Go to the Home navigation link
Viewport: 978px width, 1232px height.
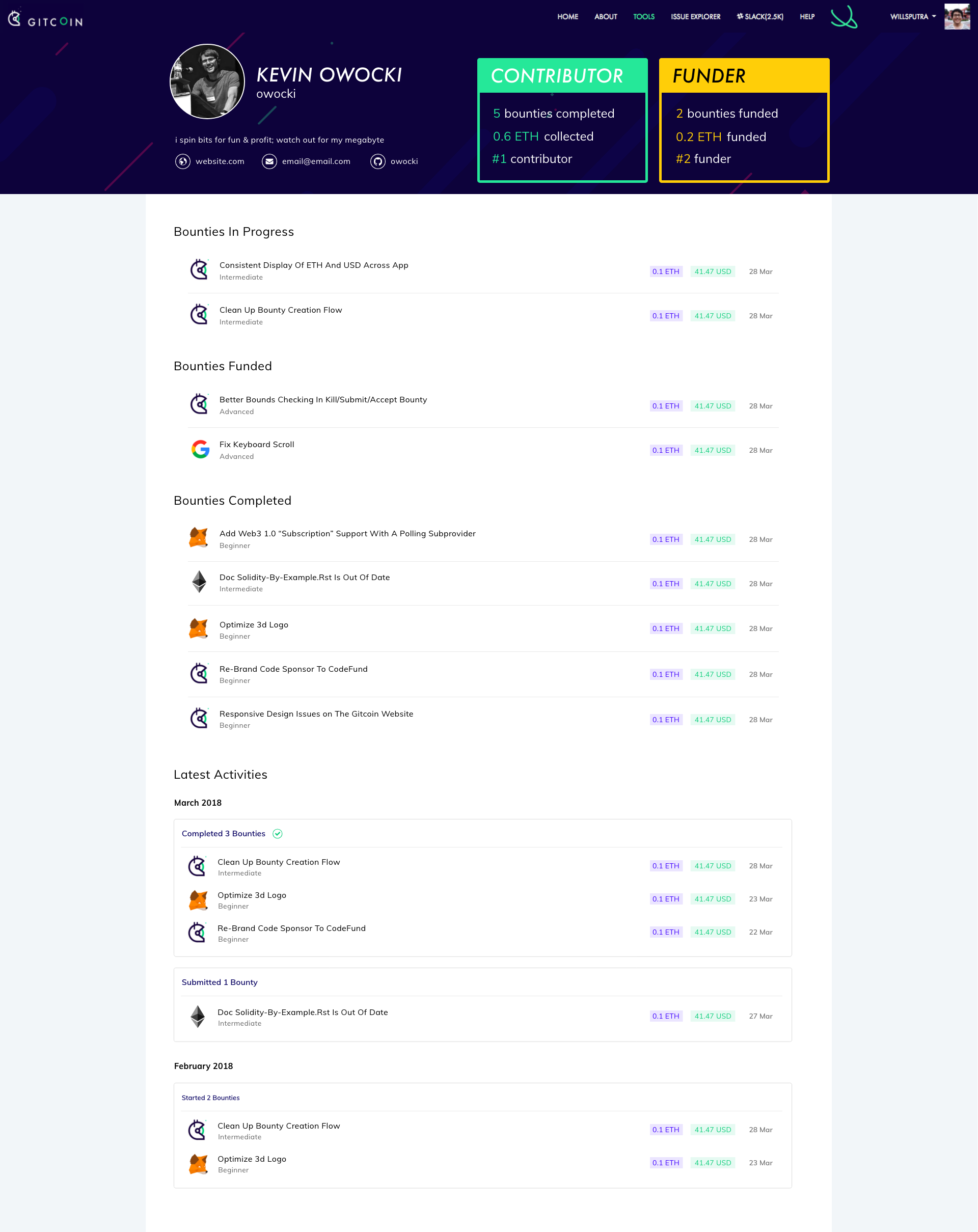[x=567, y=17]
